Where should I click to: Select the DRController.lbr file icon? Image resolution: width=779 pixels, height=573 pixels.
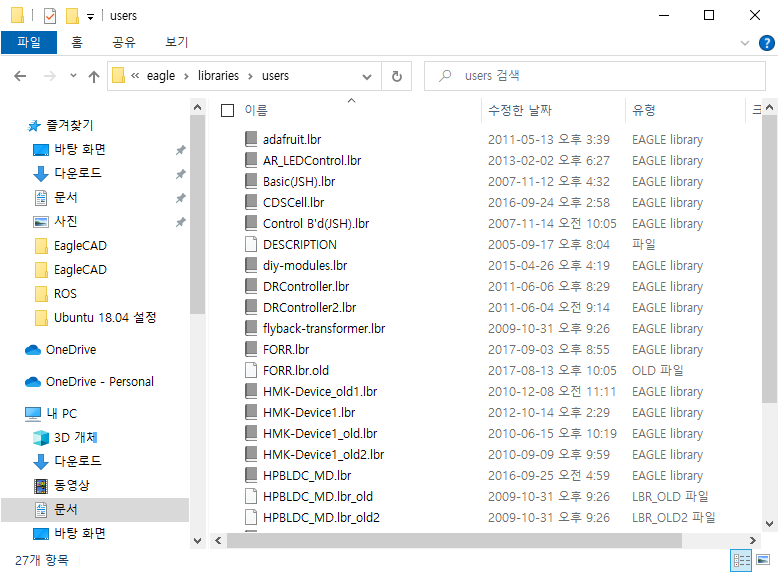click(251, 286)
